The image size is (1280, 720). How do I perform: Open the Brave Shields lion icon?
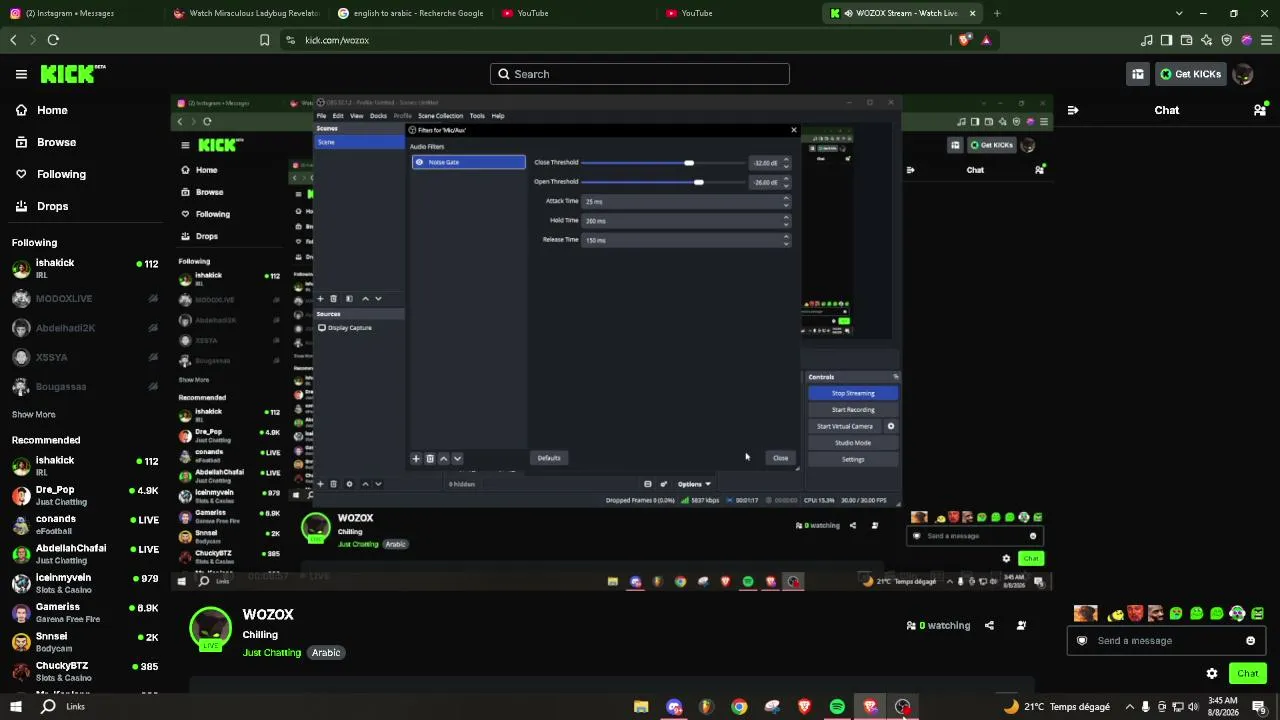[964, 40]
